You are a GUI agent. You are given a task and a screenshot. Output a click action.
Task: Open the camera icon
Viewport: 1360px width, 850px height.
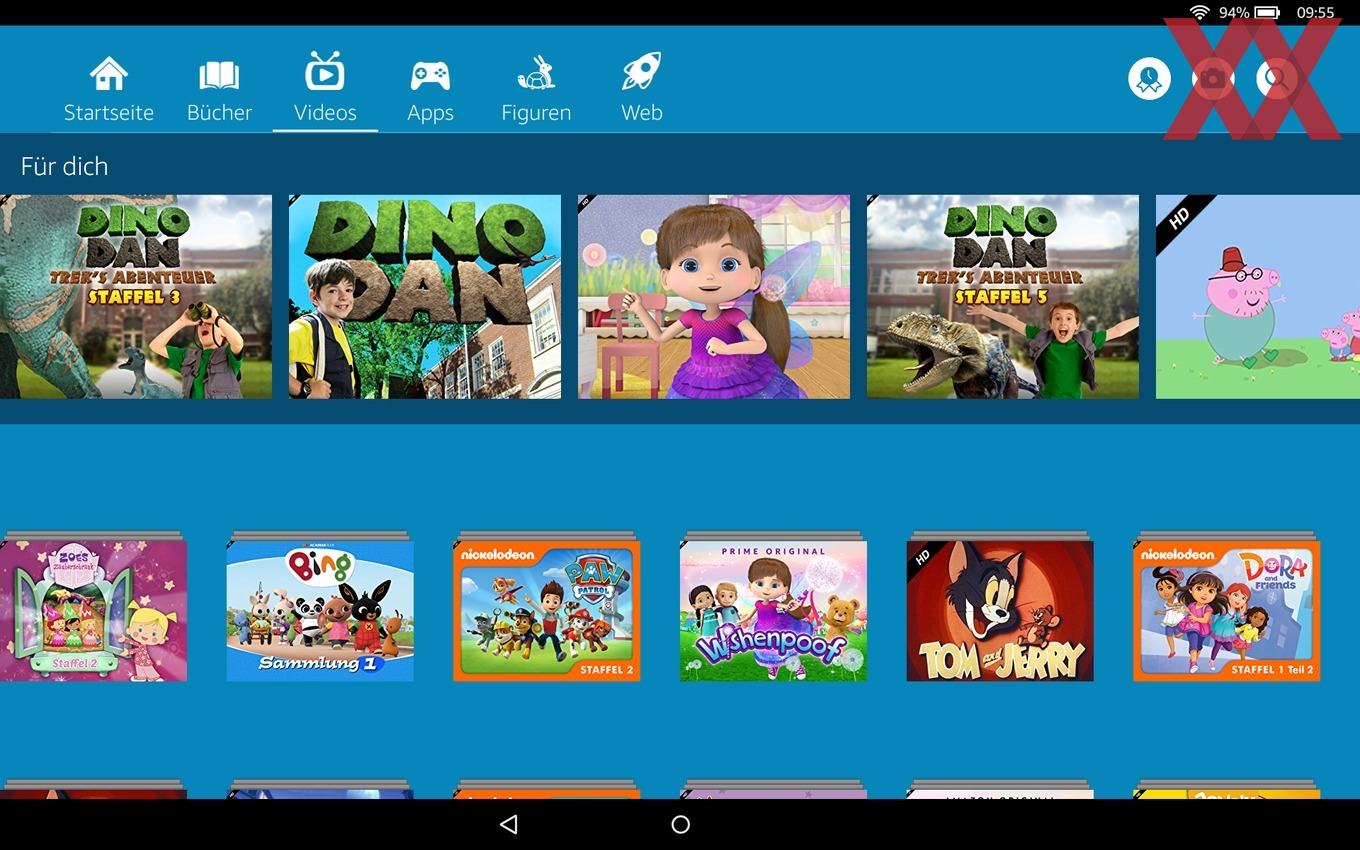tap(1213, 78)
